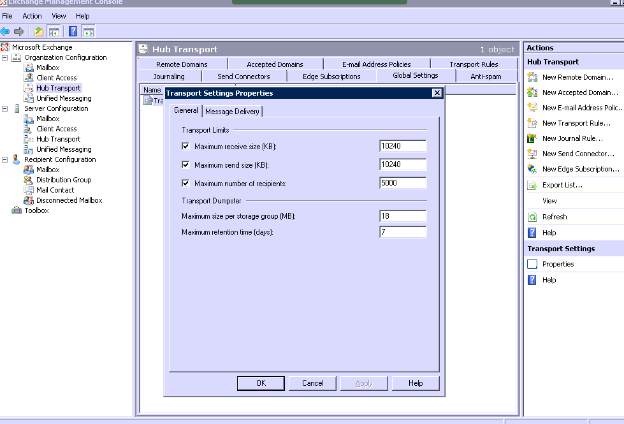Click Cancel button in dialog

(312, 383)
